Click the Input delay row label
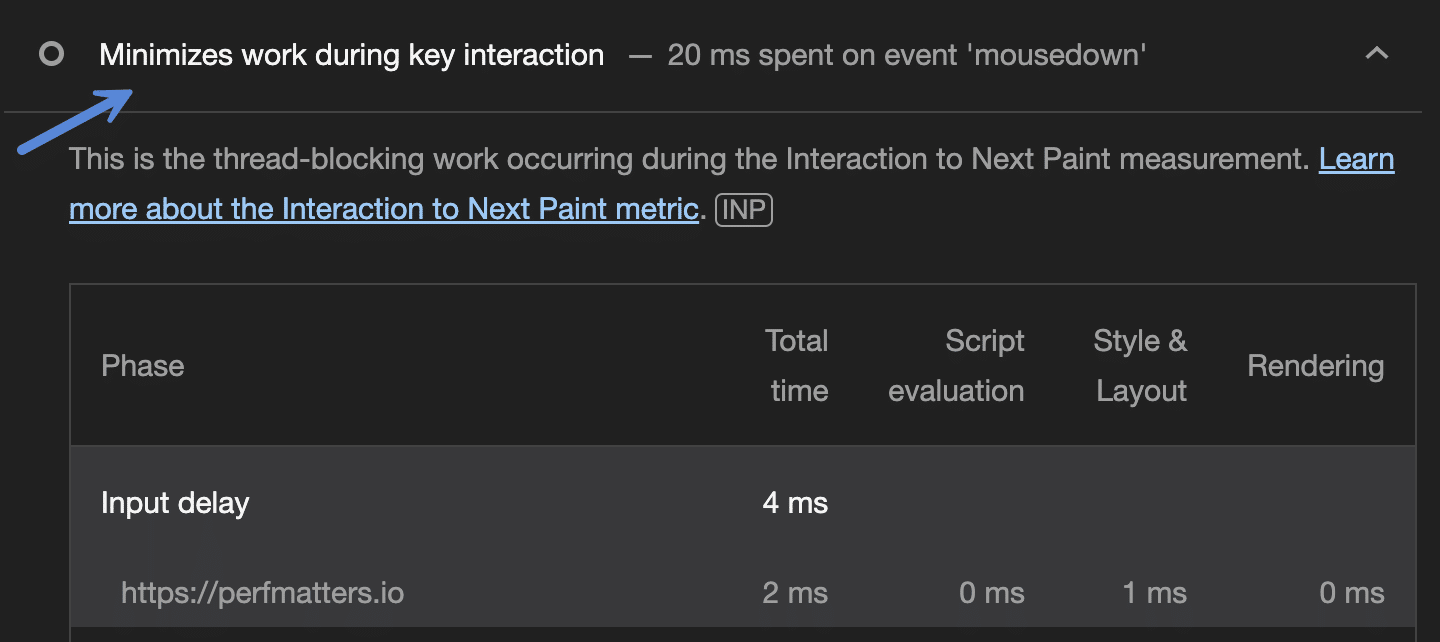This screenshot has height=642, width=1440. click(175, 502)
